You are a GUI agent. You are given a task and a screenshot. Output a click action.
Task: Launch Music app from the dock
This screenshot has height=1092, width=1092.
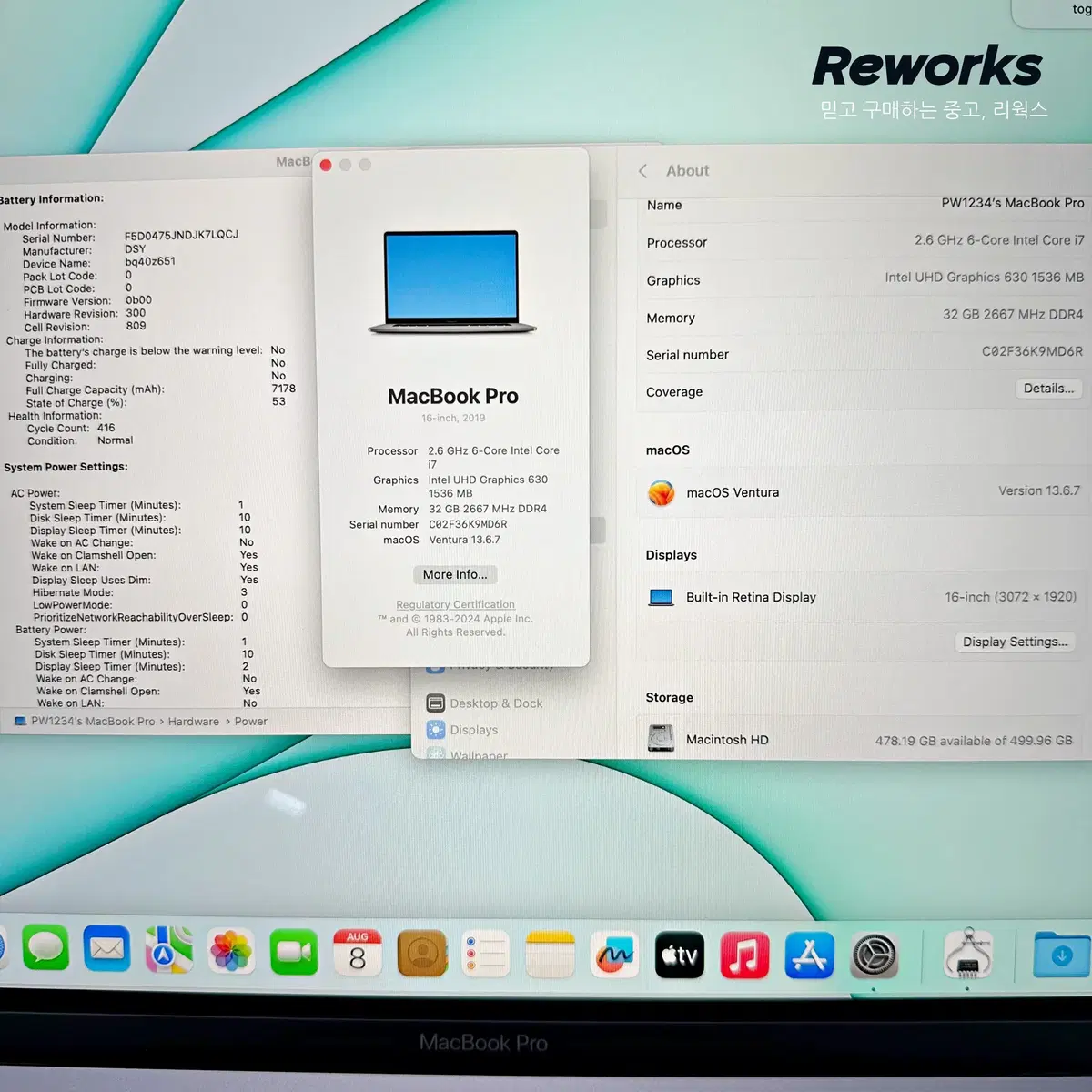[744, 955]
